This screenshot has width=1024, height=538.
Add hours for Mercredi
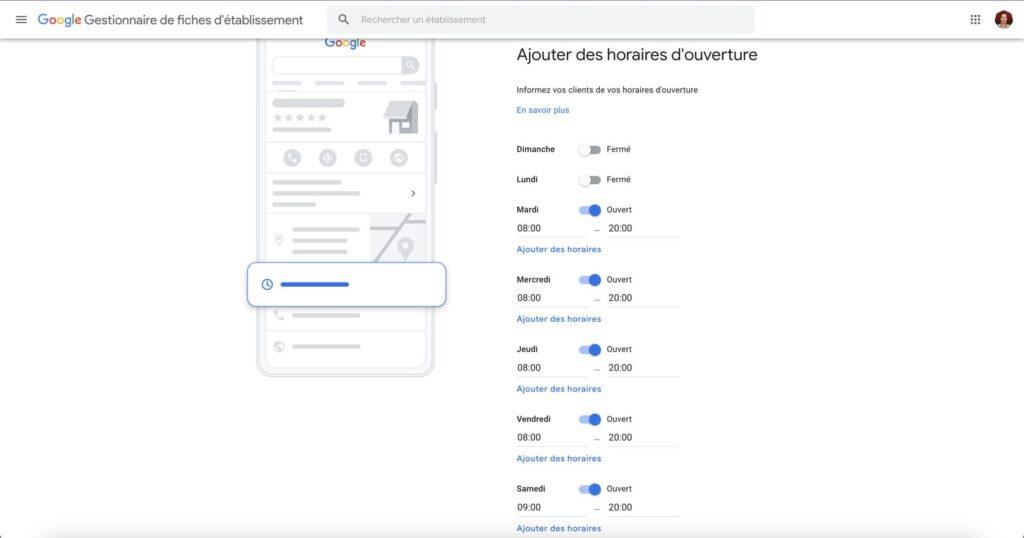pyautogui.click(x=558, y=319)
